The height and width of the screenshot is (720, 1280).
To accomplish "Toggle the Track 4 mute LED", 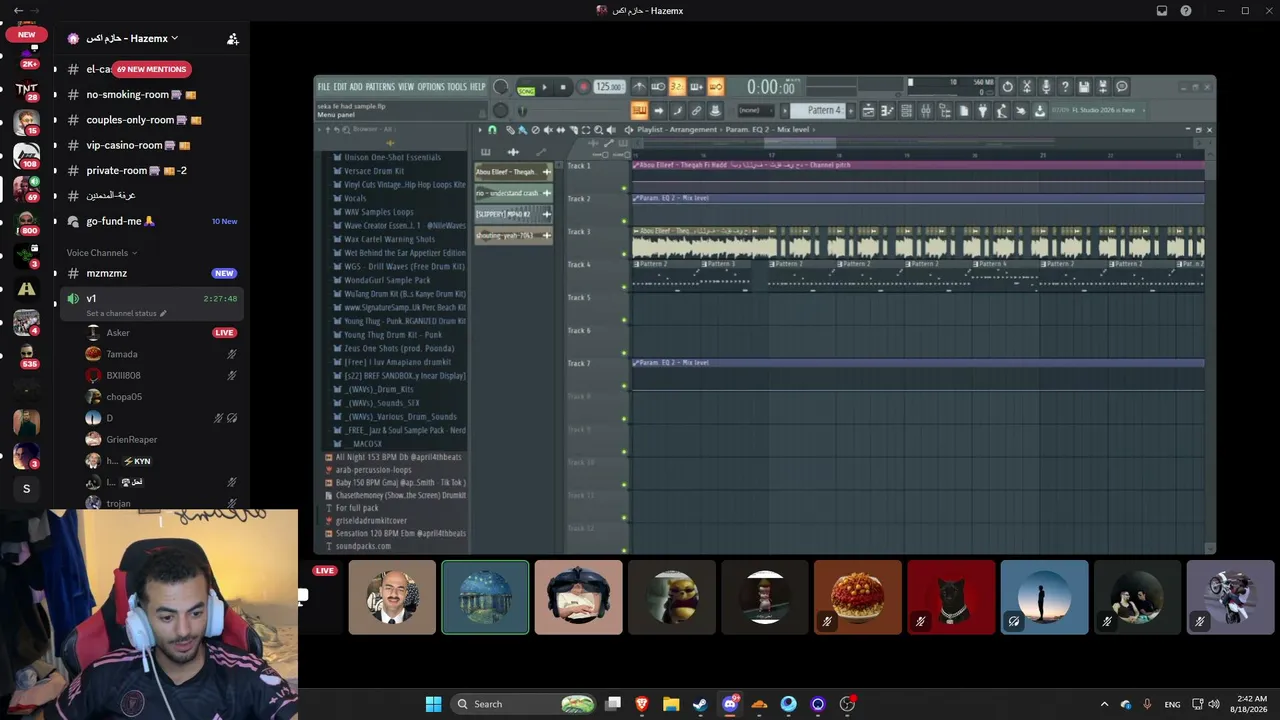I will tap(625, 288).
